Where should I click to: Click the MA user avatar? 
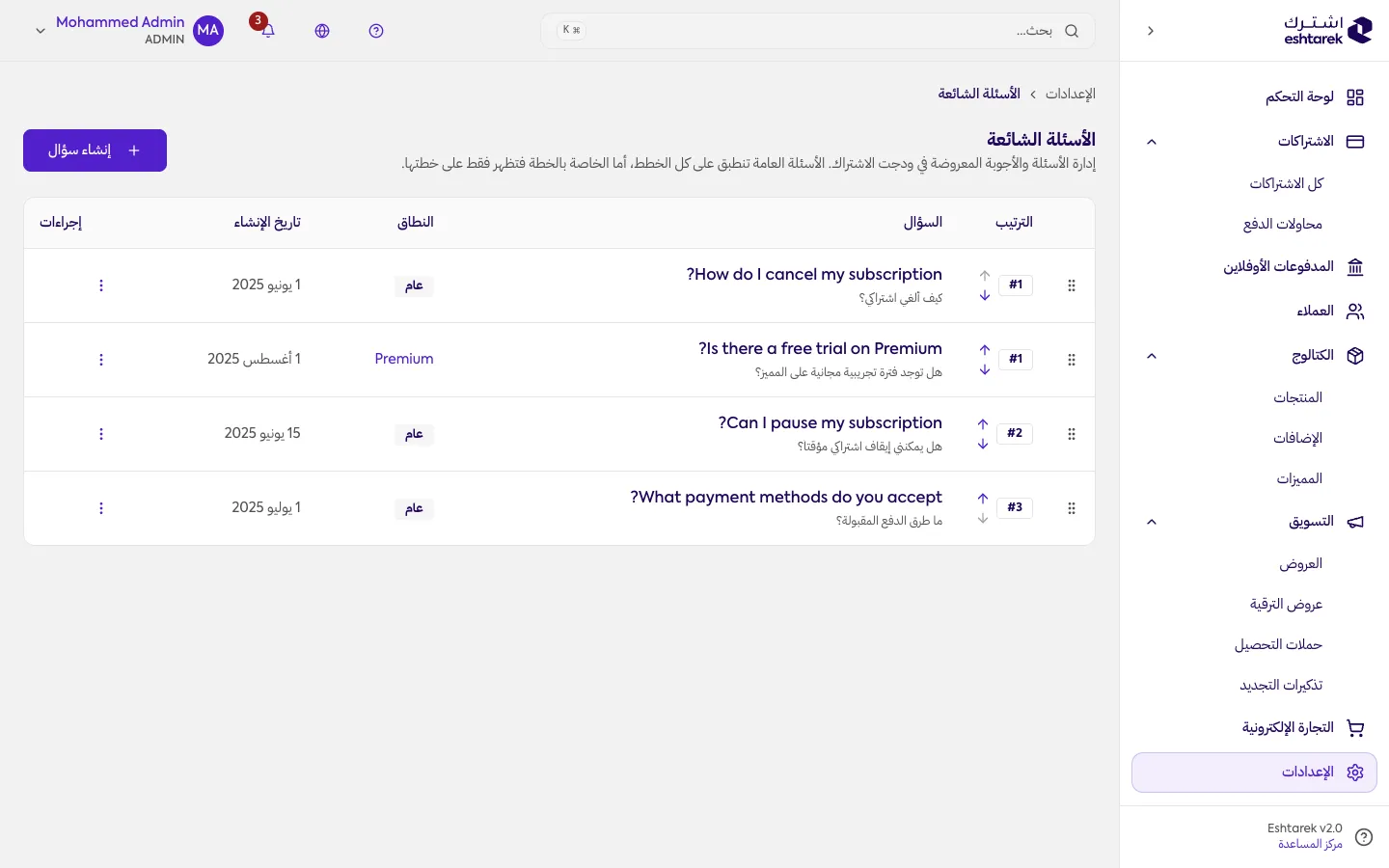[208, 31]
